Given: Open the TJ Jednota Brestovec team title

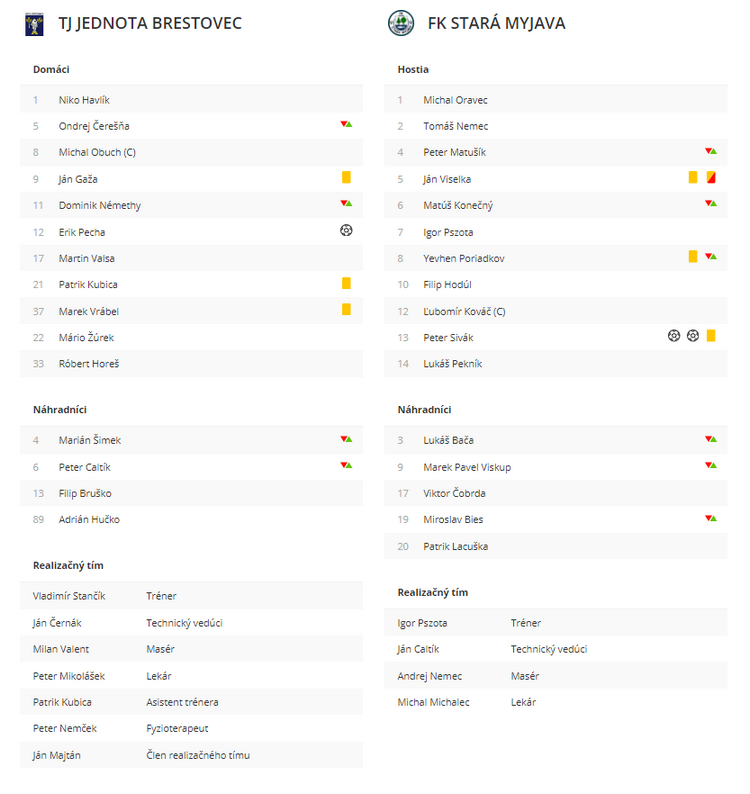Looking at the screenshot, I should click(150, 23).
